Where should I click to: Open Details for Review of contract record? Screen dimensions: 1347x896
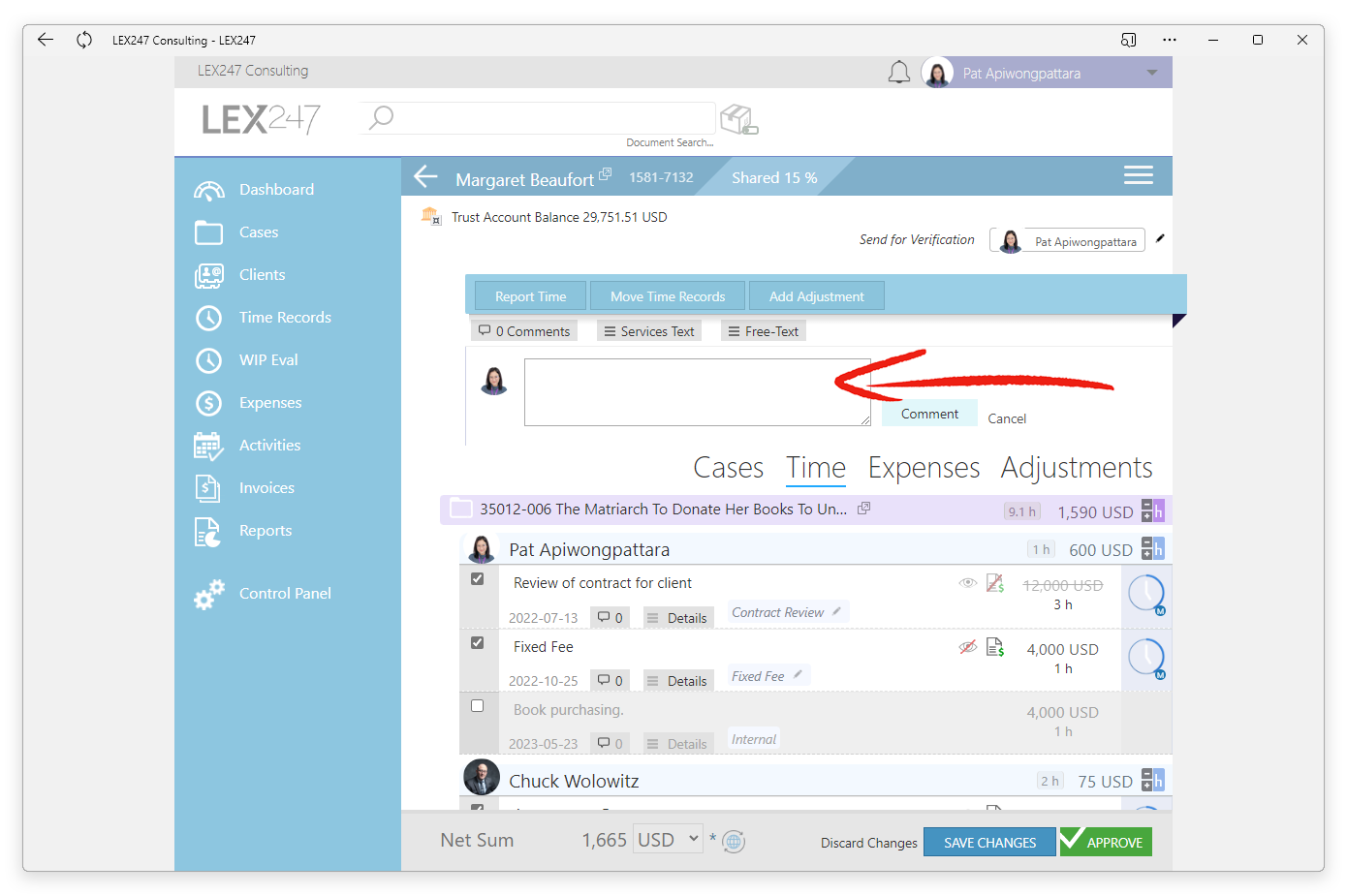[677, 617]
